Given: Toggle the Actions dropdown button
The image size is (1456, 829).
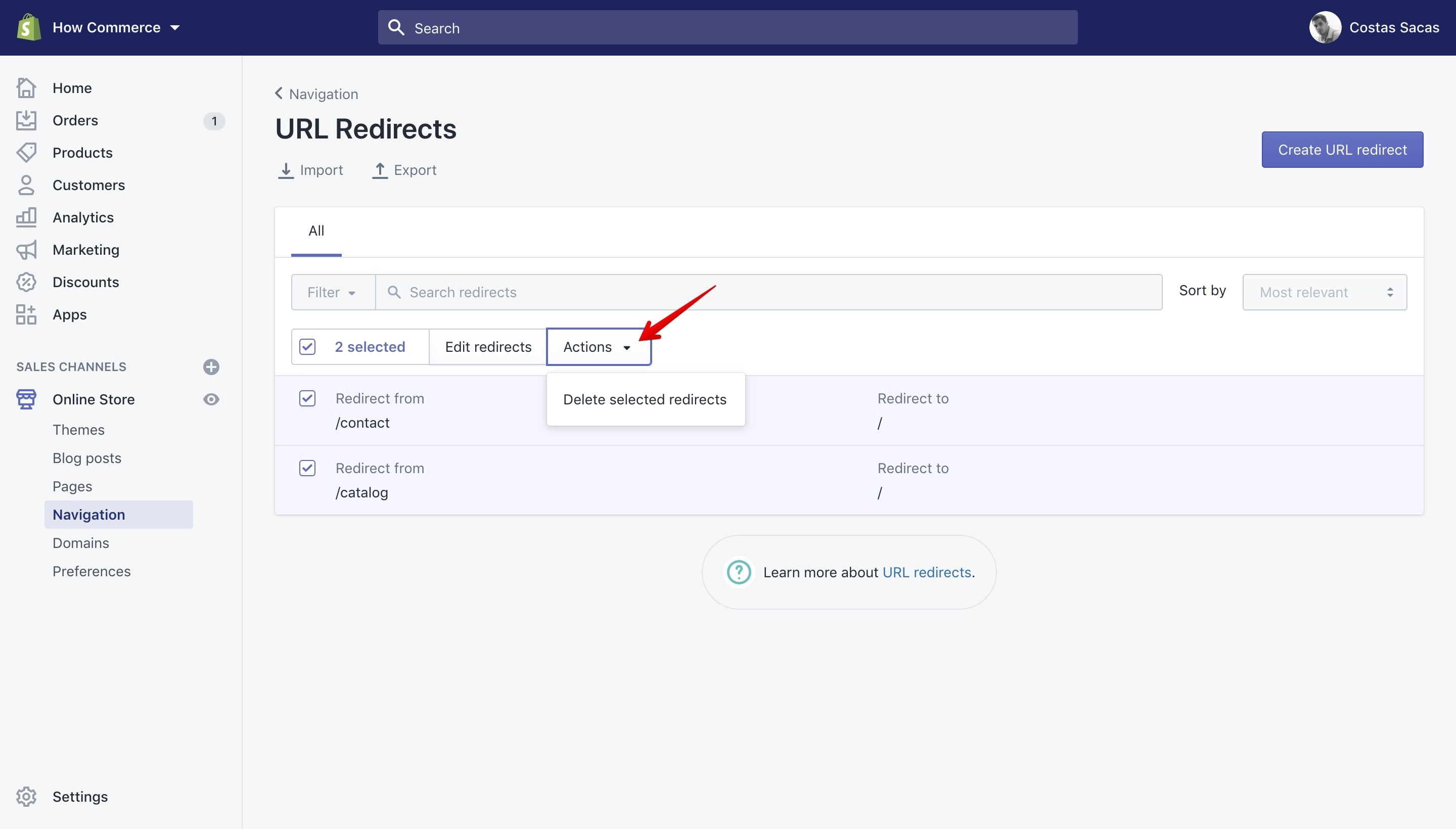Looking at the screenshot, I should pyautogui.click(x=599, y=347).
